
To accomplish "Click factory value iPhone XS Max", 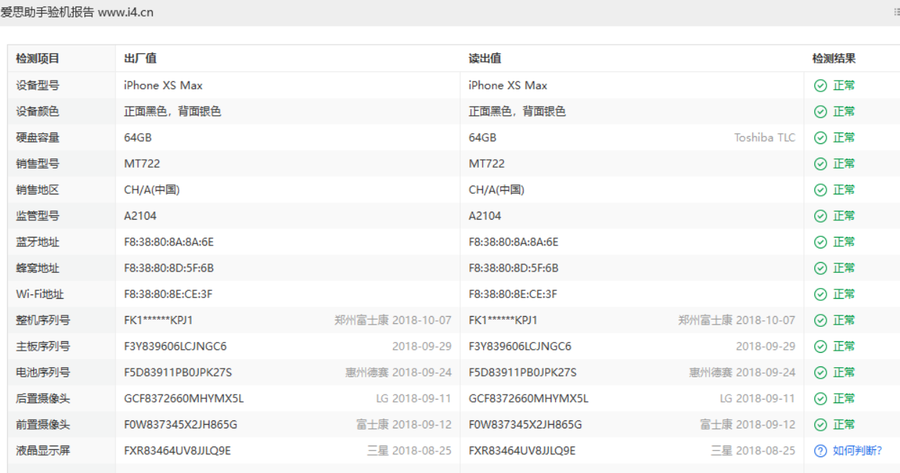I will pos(163,86).
